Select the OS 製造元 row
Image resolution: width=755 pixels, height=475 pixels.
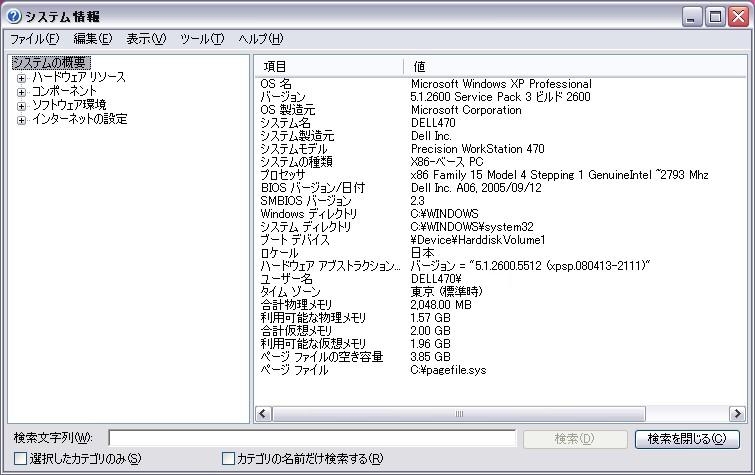point(501,110)
